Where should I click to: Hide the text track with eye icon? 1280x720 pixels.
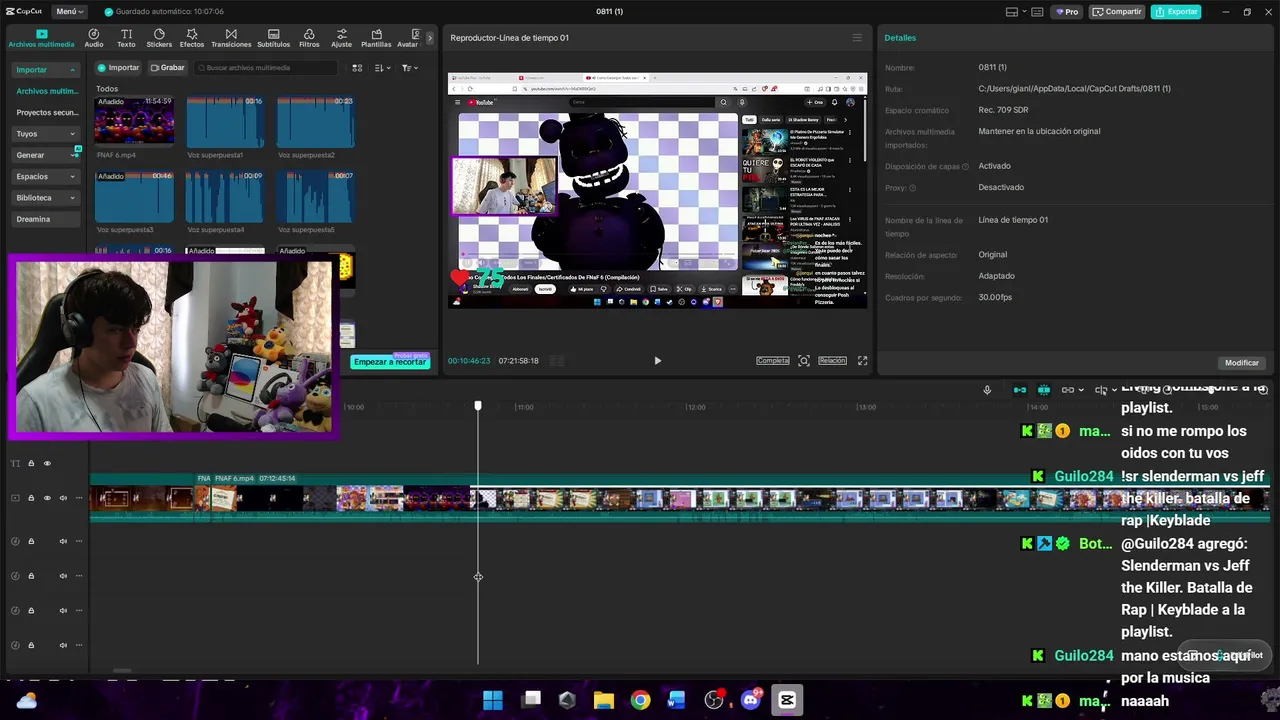46,463
